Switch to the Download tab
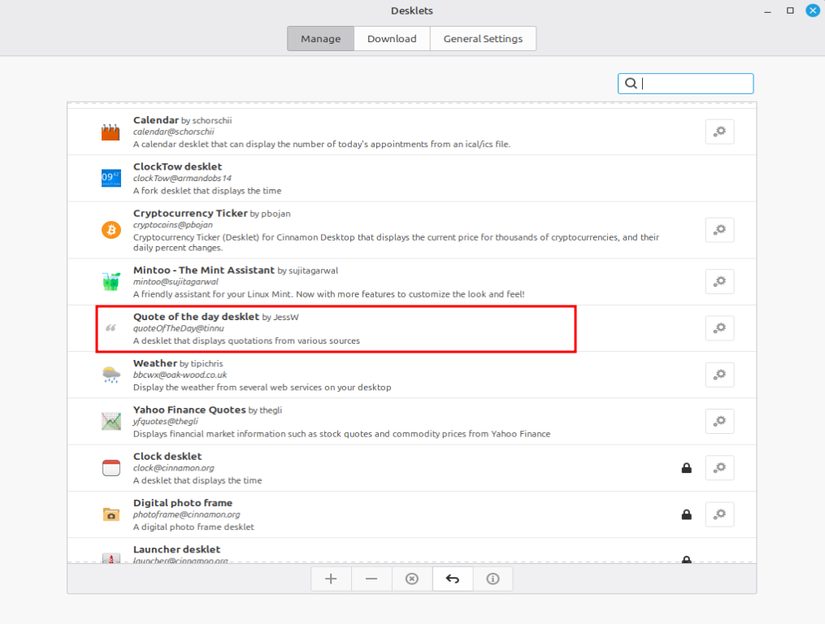825x624 pixels. pos(391,38)
